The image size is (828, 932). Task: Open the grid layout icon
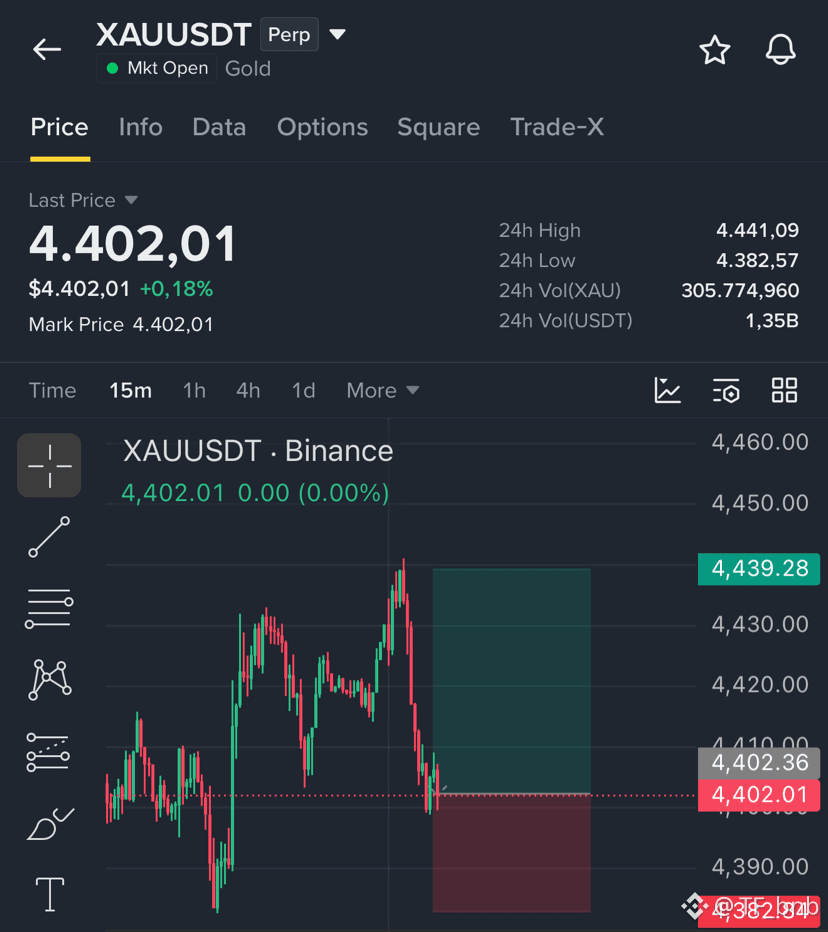[784, 391]
